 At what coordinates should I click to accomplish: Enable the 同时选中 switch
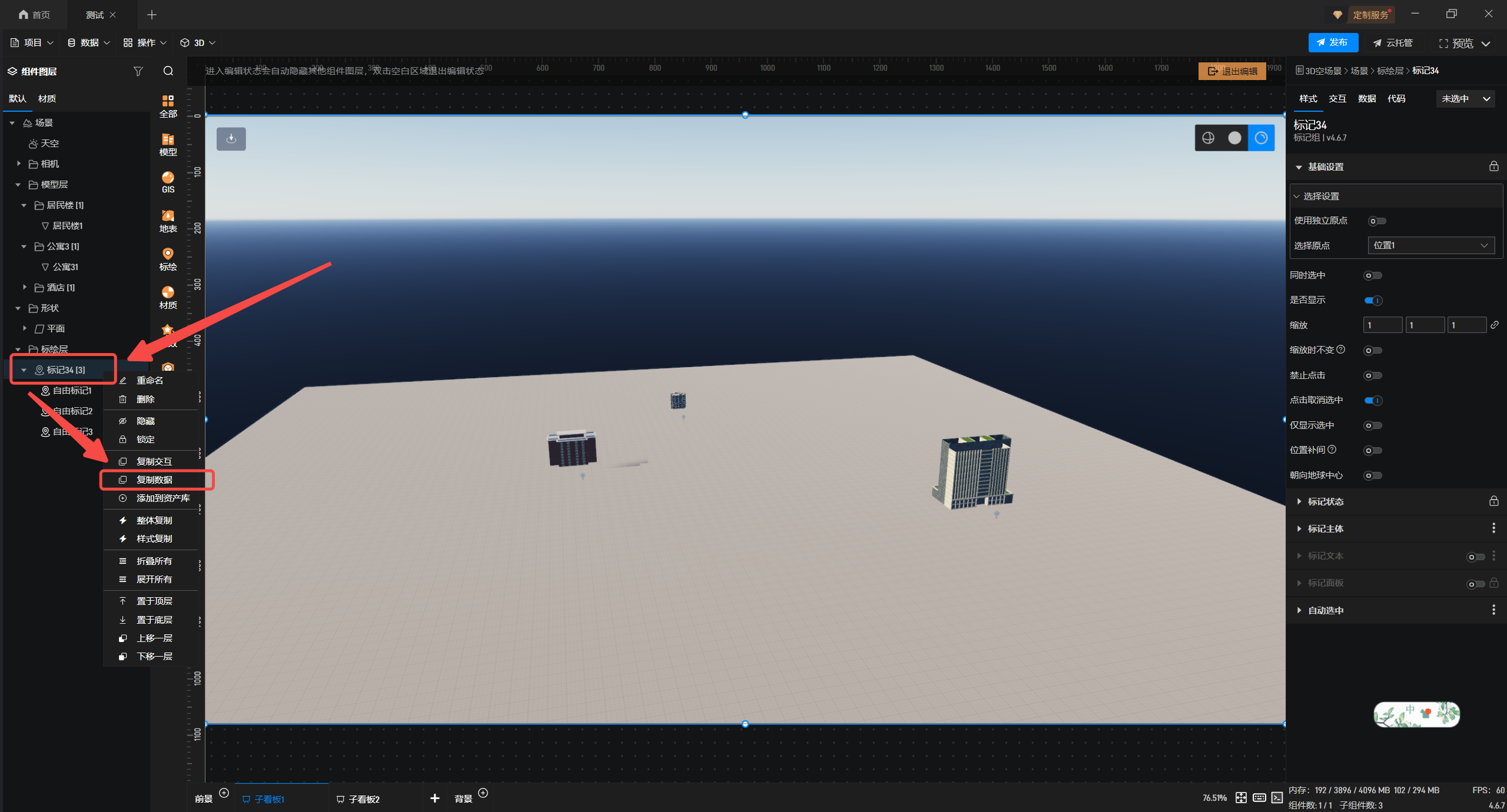pos(1373,275)
